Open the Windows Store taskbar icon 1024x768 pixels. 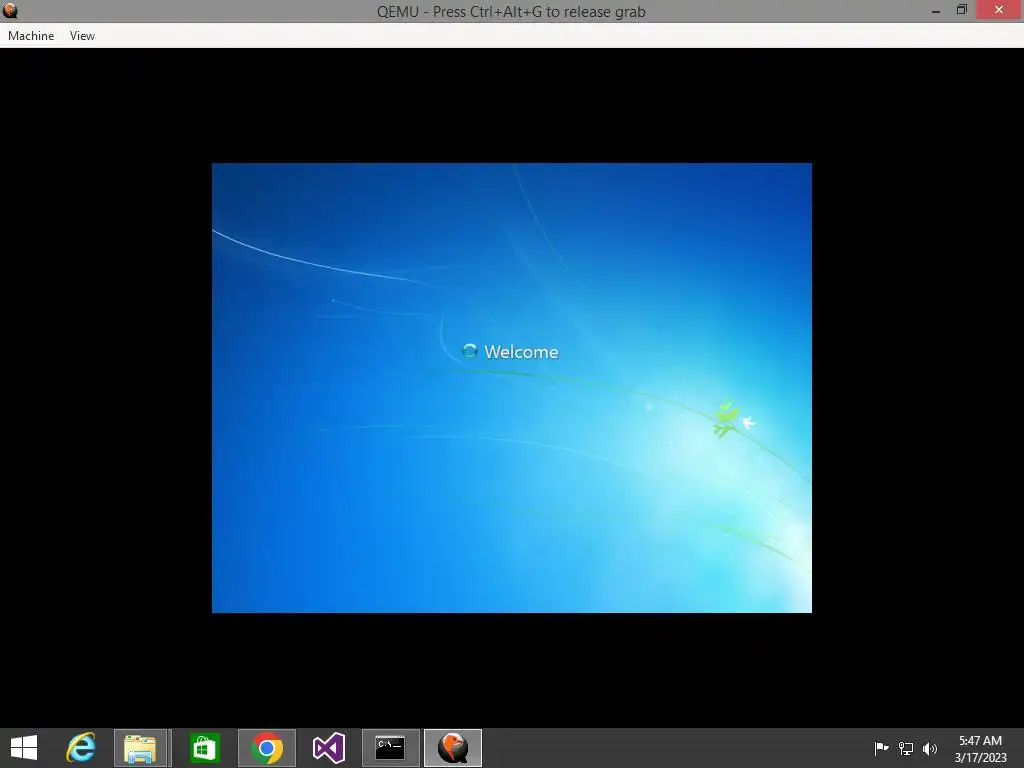point(204,748)
